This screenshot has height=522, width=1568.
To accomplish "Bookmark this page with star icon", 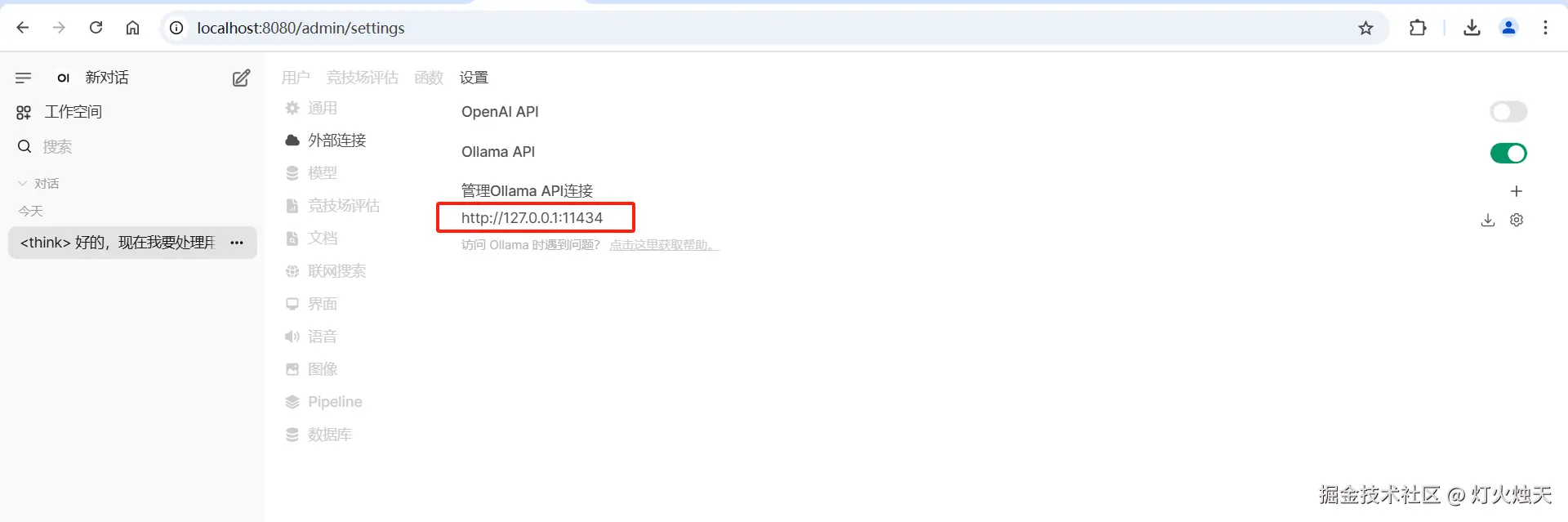I will click(1365, 29).
